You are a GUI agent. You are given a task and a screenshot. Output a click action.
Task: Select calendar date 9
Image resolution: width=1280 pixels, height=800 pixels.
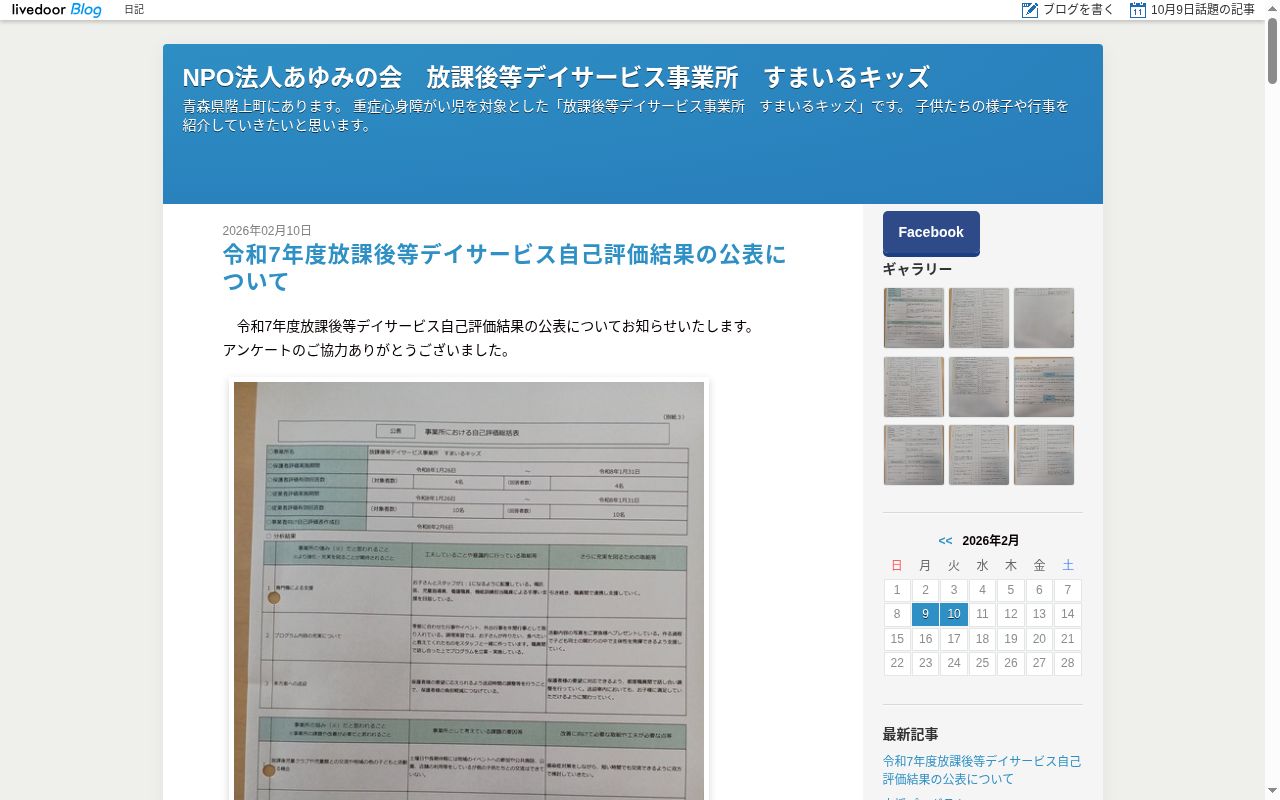[925, 614]
